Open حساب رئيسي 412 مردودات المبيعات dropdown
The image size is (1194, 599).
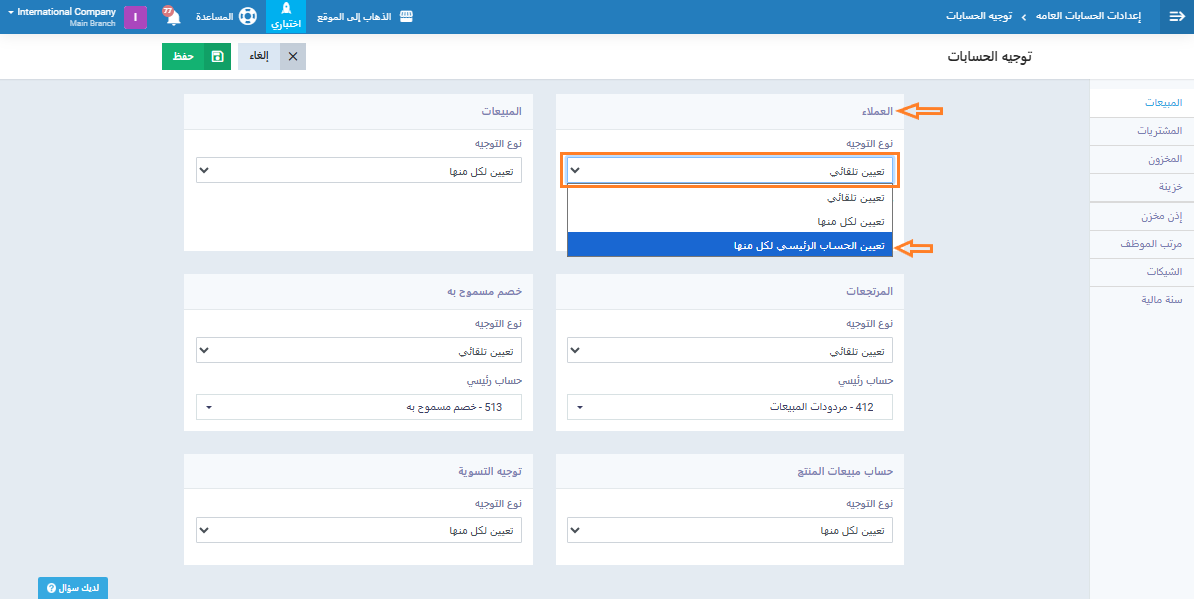(x=730, y=407)
